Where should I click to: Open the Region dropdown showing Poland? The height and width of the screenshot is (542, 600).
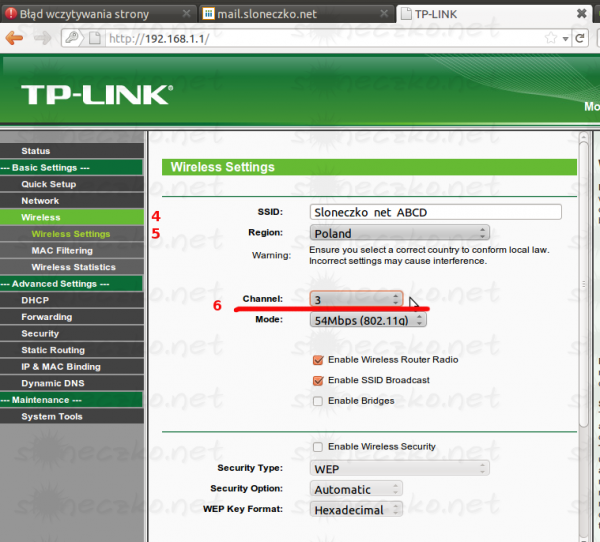click(x=399, y=233)
